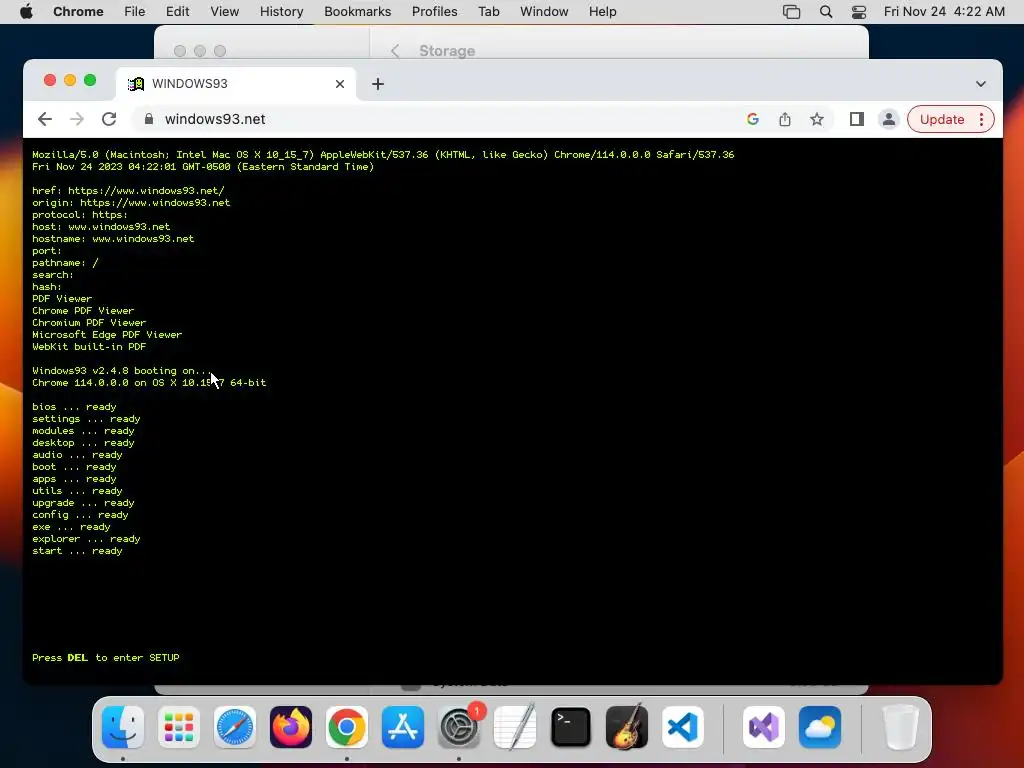The width and height of the screenshot is (1024, 768).
Task: Switch to Chrome in the Dock
Action: click(x=347, y=726)
